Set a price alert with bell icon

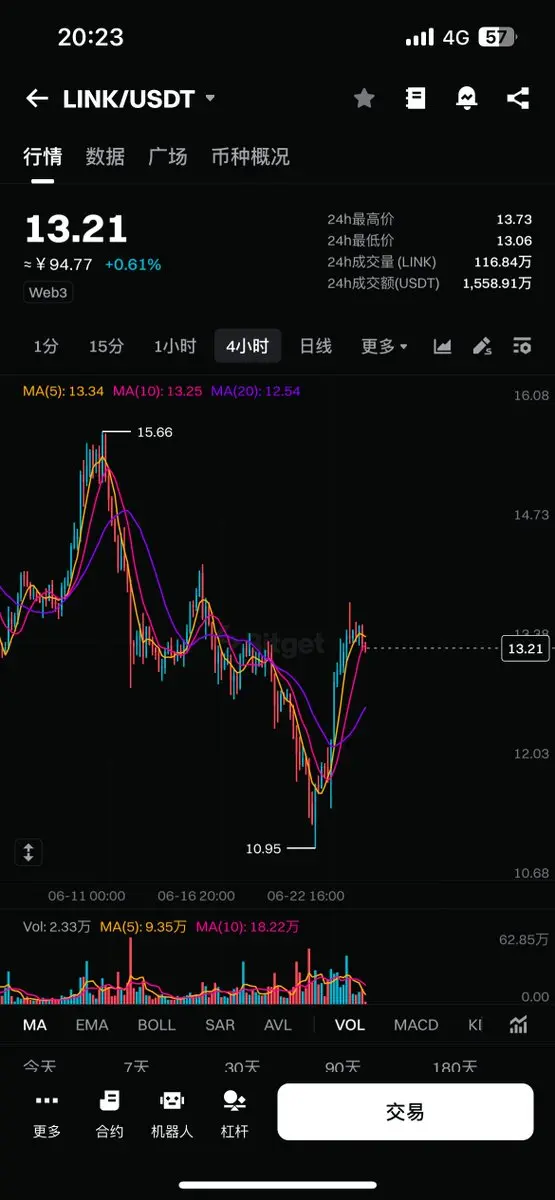coord(466,98)
